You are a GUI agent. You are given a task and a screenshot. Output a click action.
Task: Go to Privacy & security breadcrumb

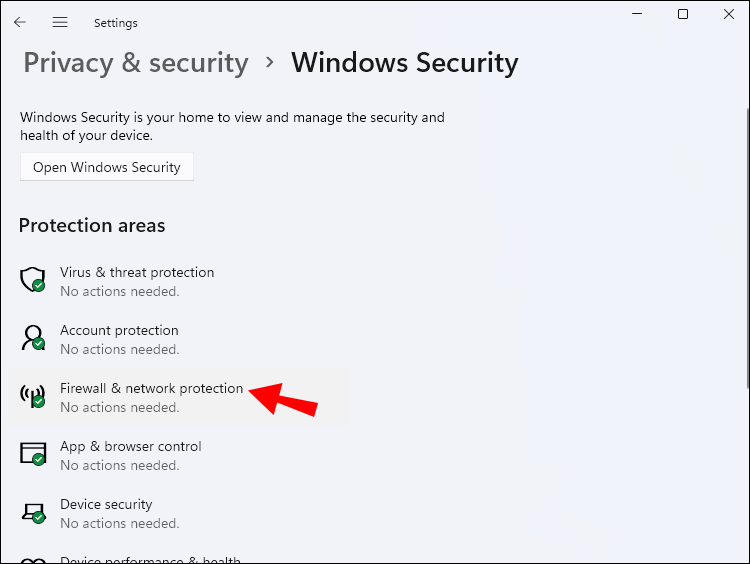135,63
